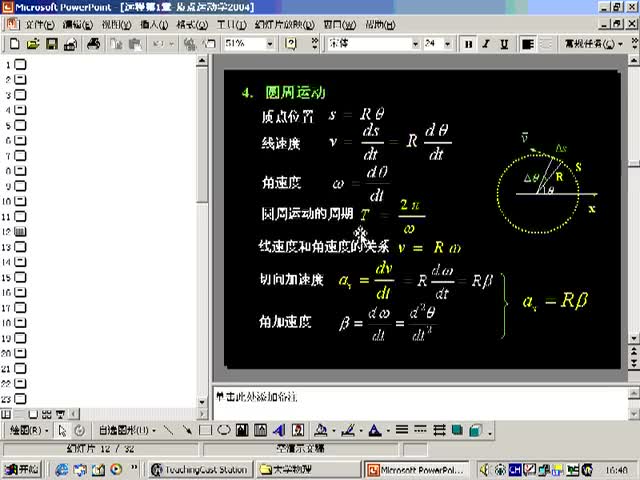Click the Help question mark icon
This screenshot has width=640, height=480.
(x=291, y=44)
